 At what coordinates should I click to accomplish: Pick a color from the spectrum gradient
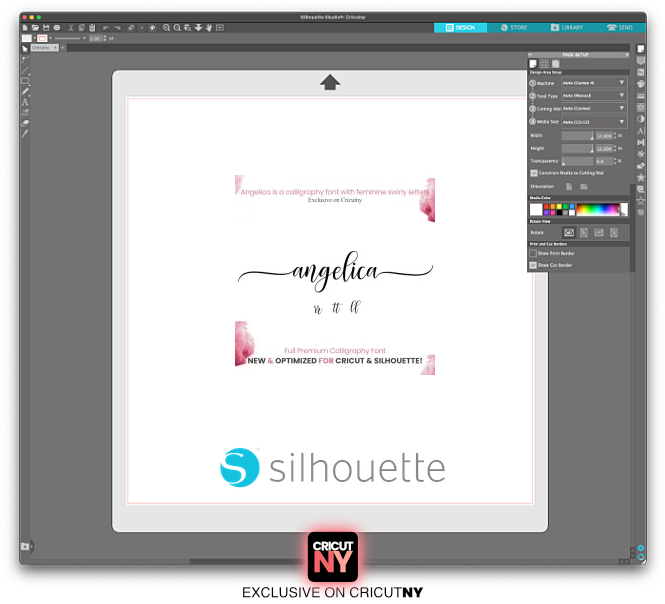598,210
